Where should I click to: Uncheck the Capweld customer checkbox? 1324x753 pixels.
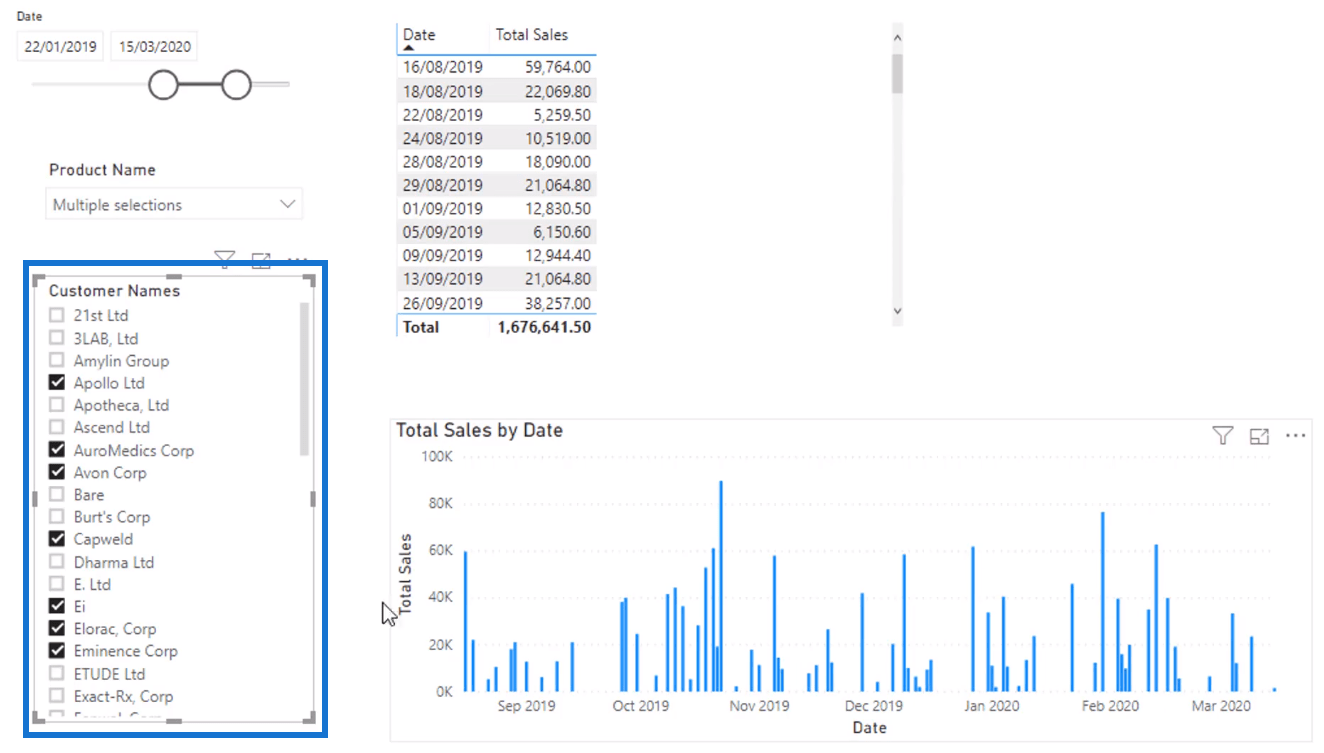pyautogui.click(x=56, y=539)
